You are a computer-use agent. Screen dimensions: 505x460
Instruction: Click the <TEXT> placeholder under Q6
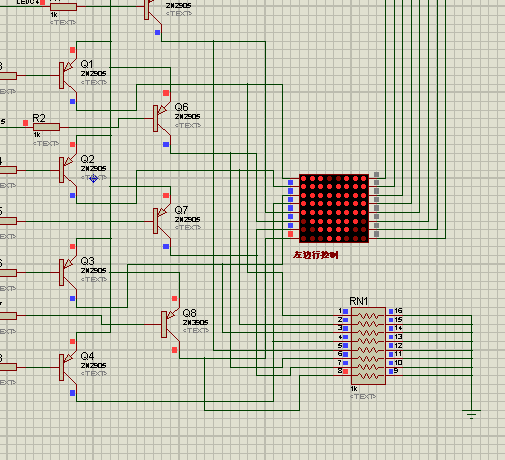(x=188, y=125)
